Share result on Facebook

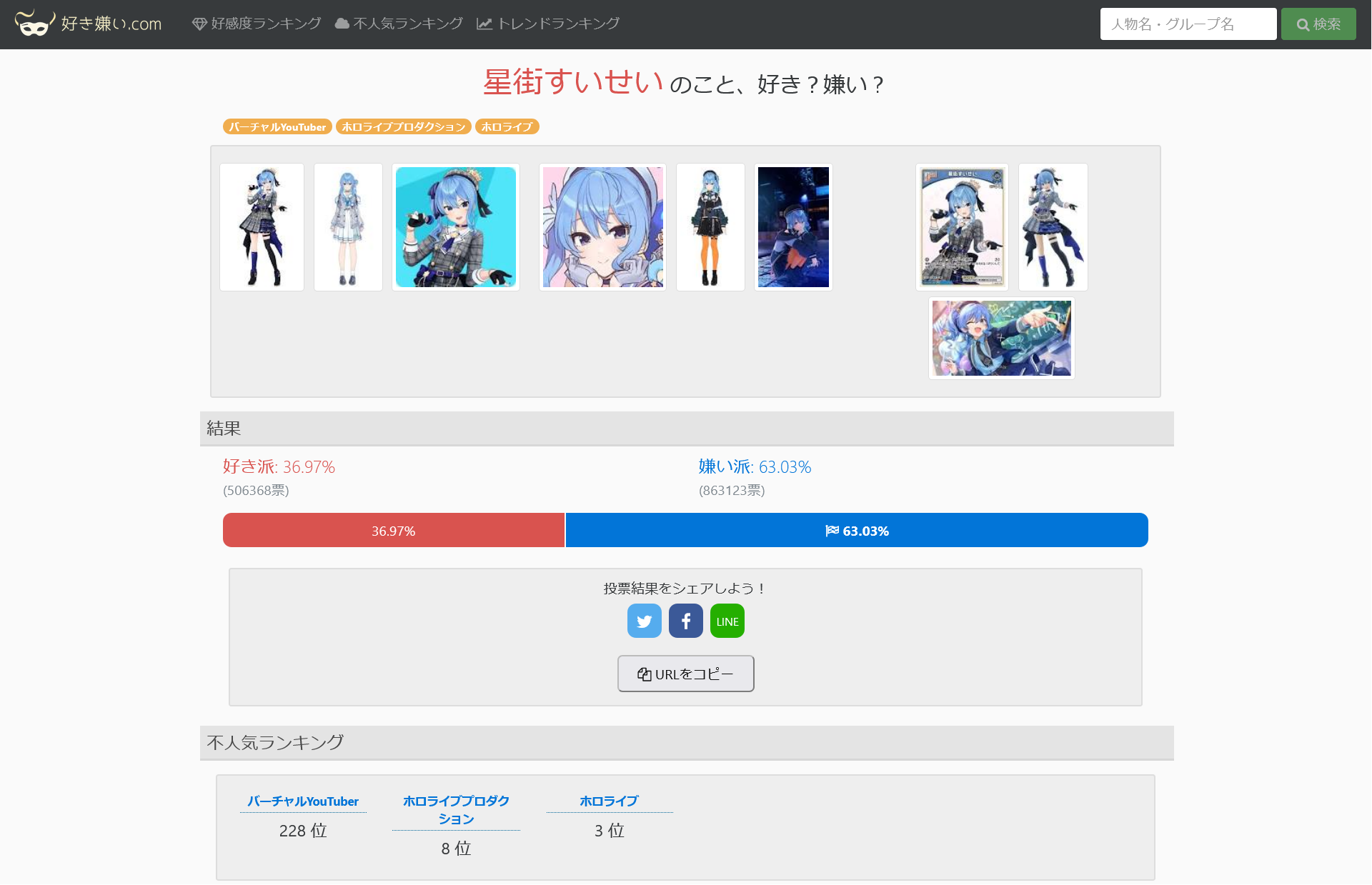click(x=686, y=621)
